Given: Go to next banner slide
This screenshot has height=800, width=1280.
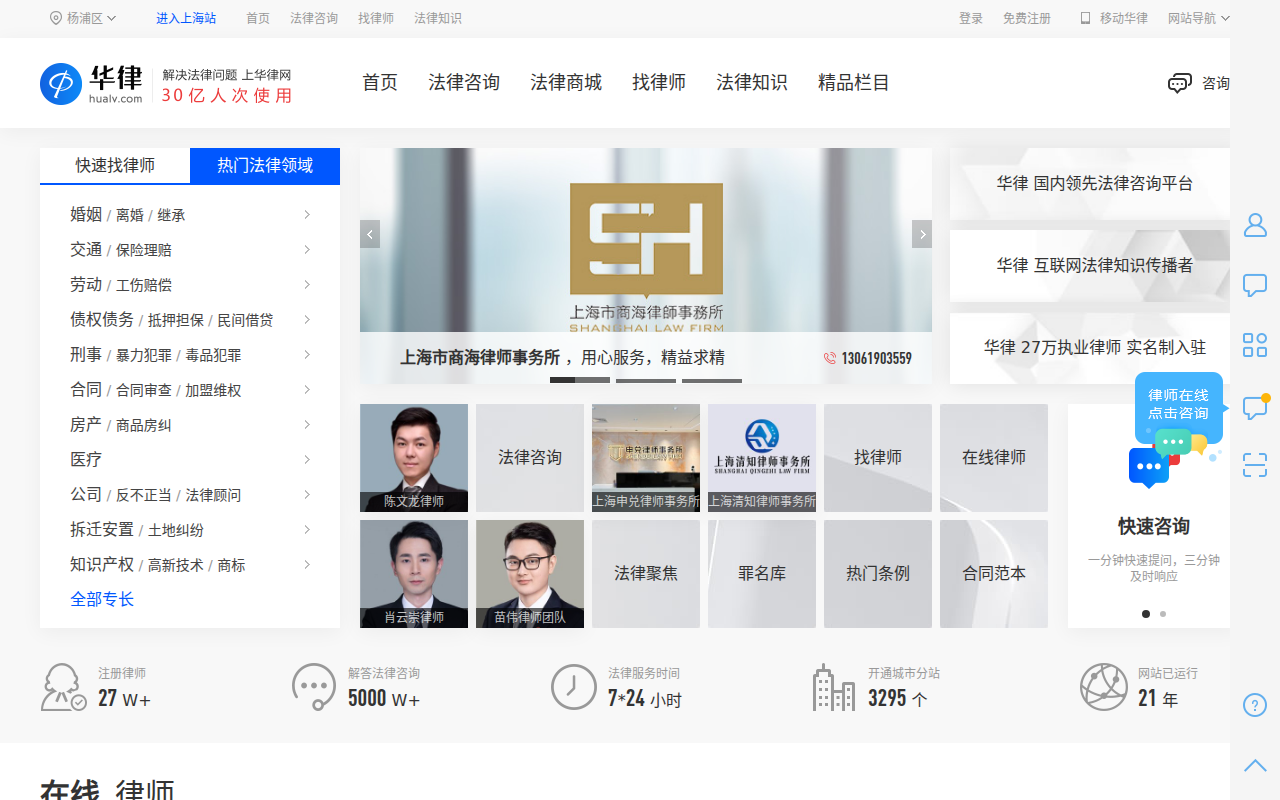Looking at the screenshot, I should (x=922, y=234).
